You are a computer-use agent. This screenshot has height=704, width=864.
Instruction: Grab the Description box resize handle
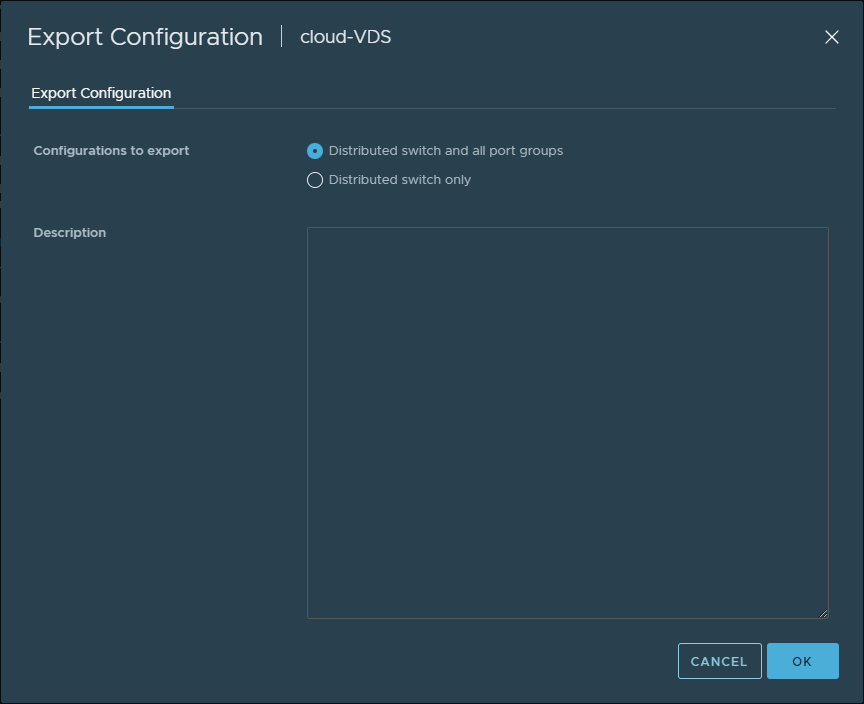pos(823,613)
